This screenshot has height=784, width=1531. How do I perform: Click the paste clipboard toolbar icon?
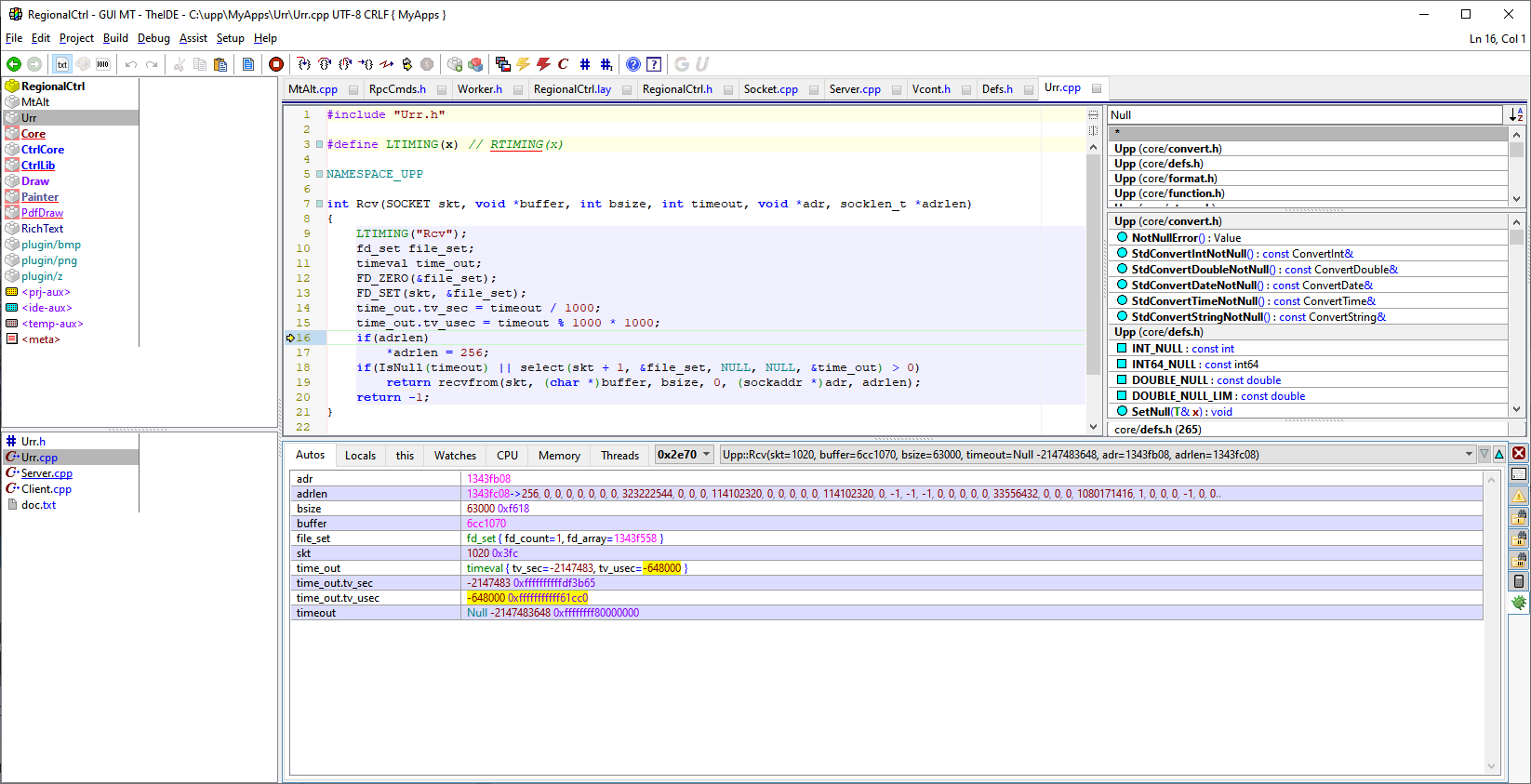point(220,64)
